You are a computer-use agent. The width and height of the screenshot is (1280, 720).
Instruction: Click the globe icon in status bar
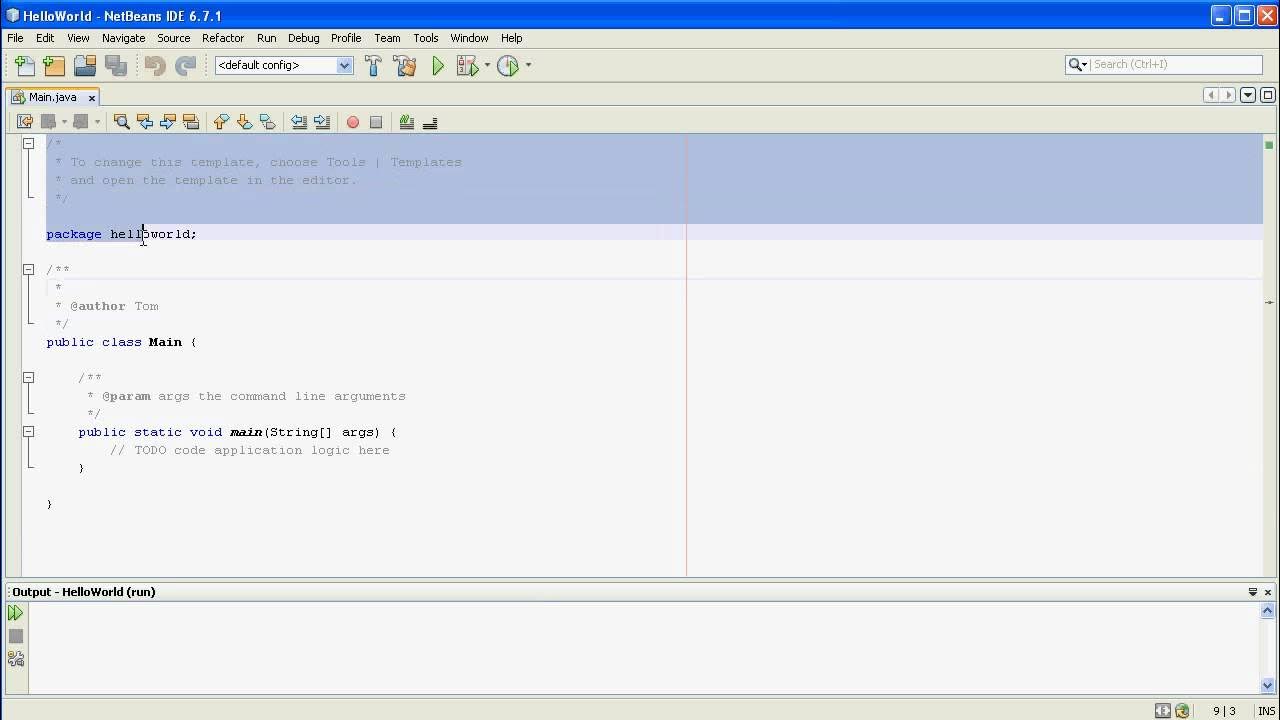coord(1182,711)
